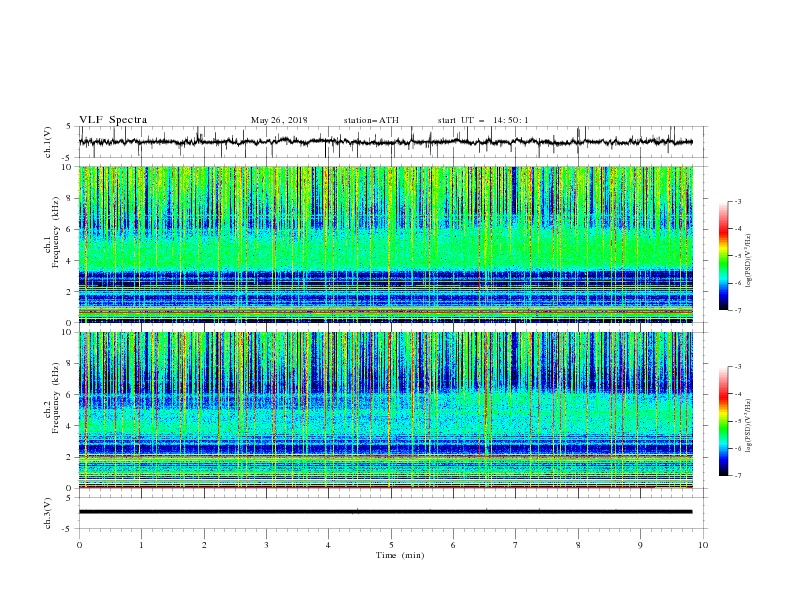Click ch.1 frequency tick label "6"

tap(70, 229)
